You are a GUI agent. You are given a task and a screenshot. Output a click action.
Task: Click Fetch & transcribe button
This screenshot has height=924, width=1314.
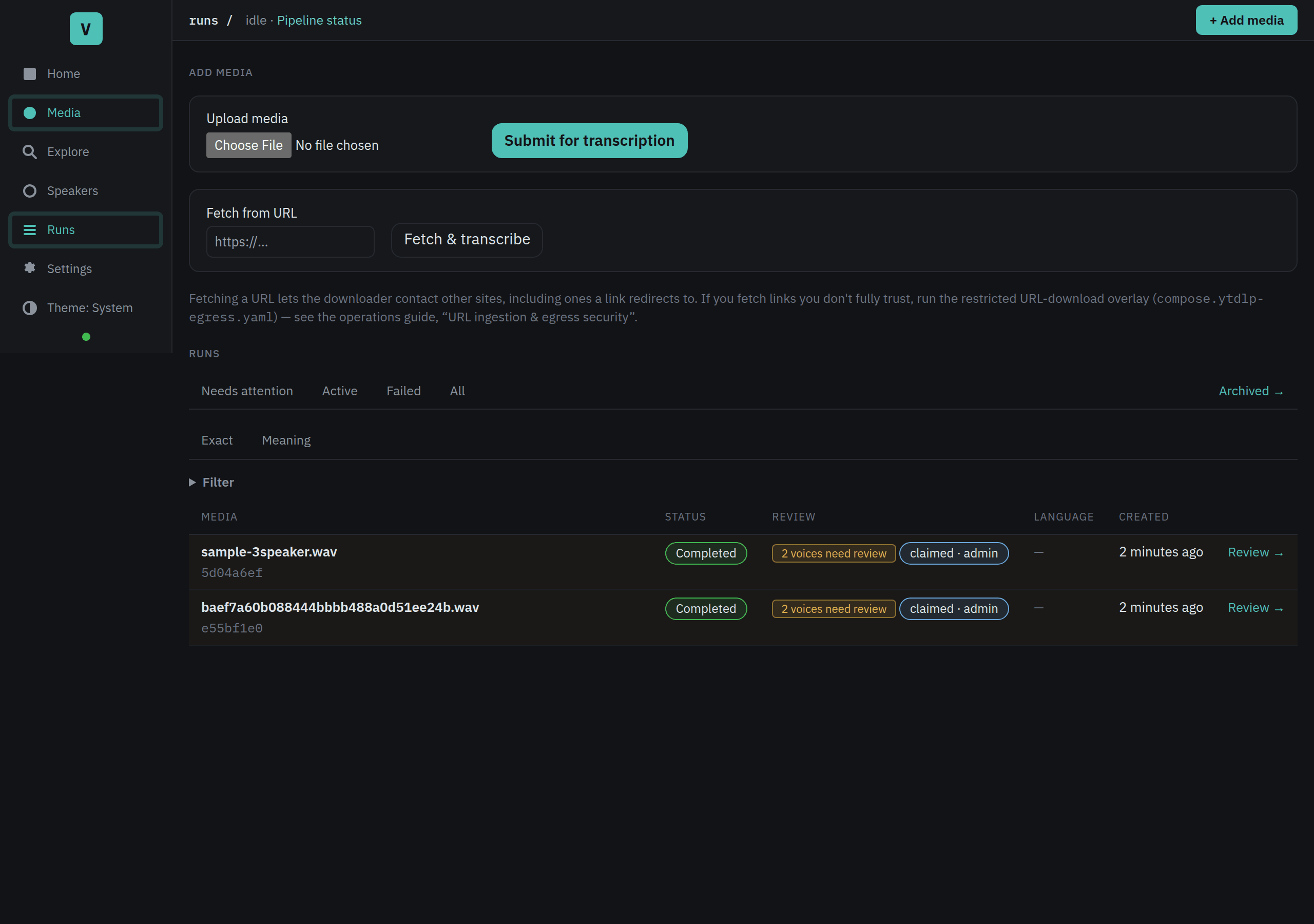click(x=467, y=239)
